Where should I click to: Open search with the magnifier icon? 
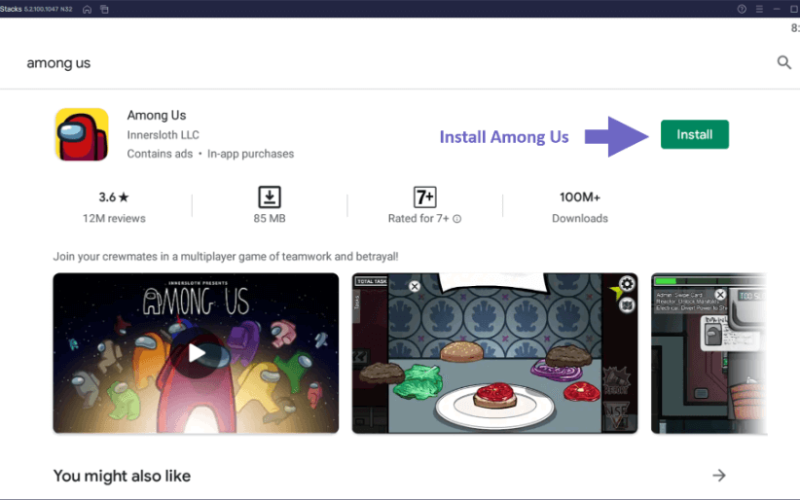click(784, 63)
